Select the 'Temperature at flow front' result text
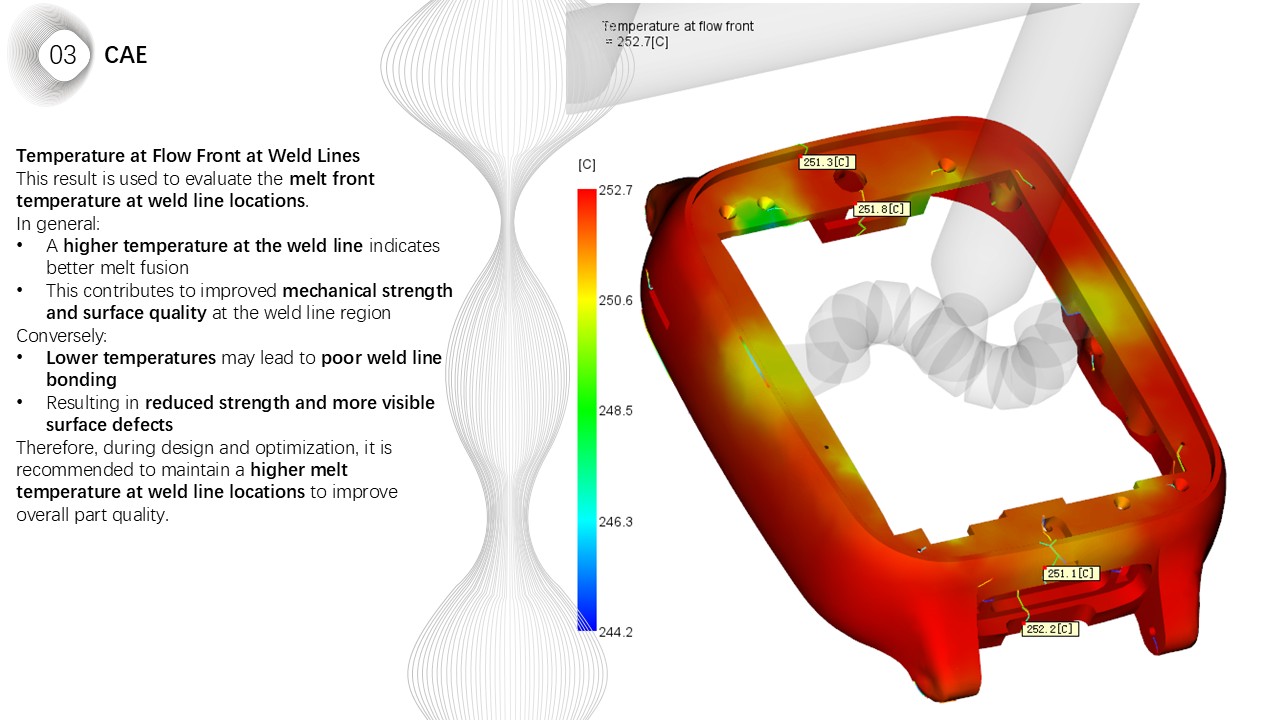Image resolution: width=1280 pixels, height=720 pixels. 678,26
